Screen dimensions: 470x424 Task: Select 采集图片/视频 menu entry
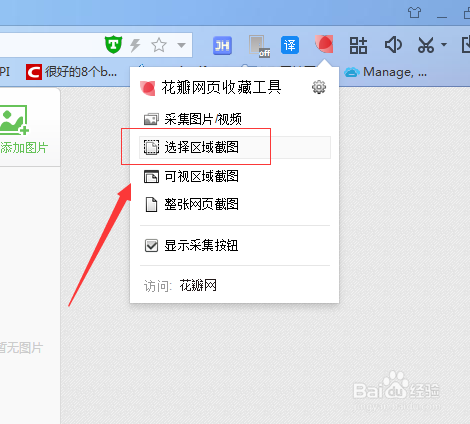[x=235, y=119]
